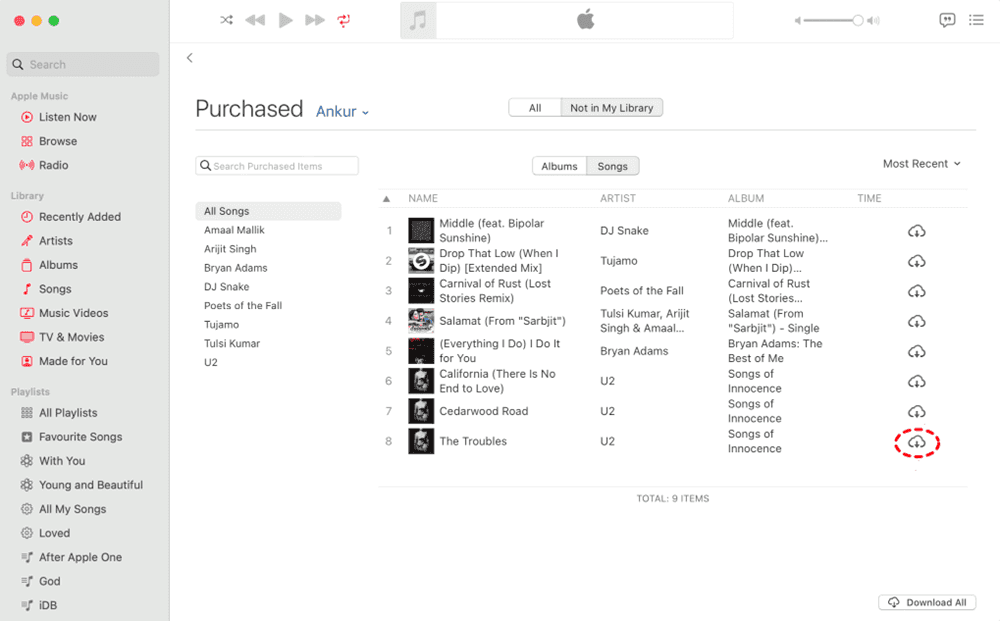Show All purchased items
Screen dimensions: 1000x621
pos(535,108)
